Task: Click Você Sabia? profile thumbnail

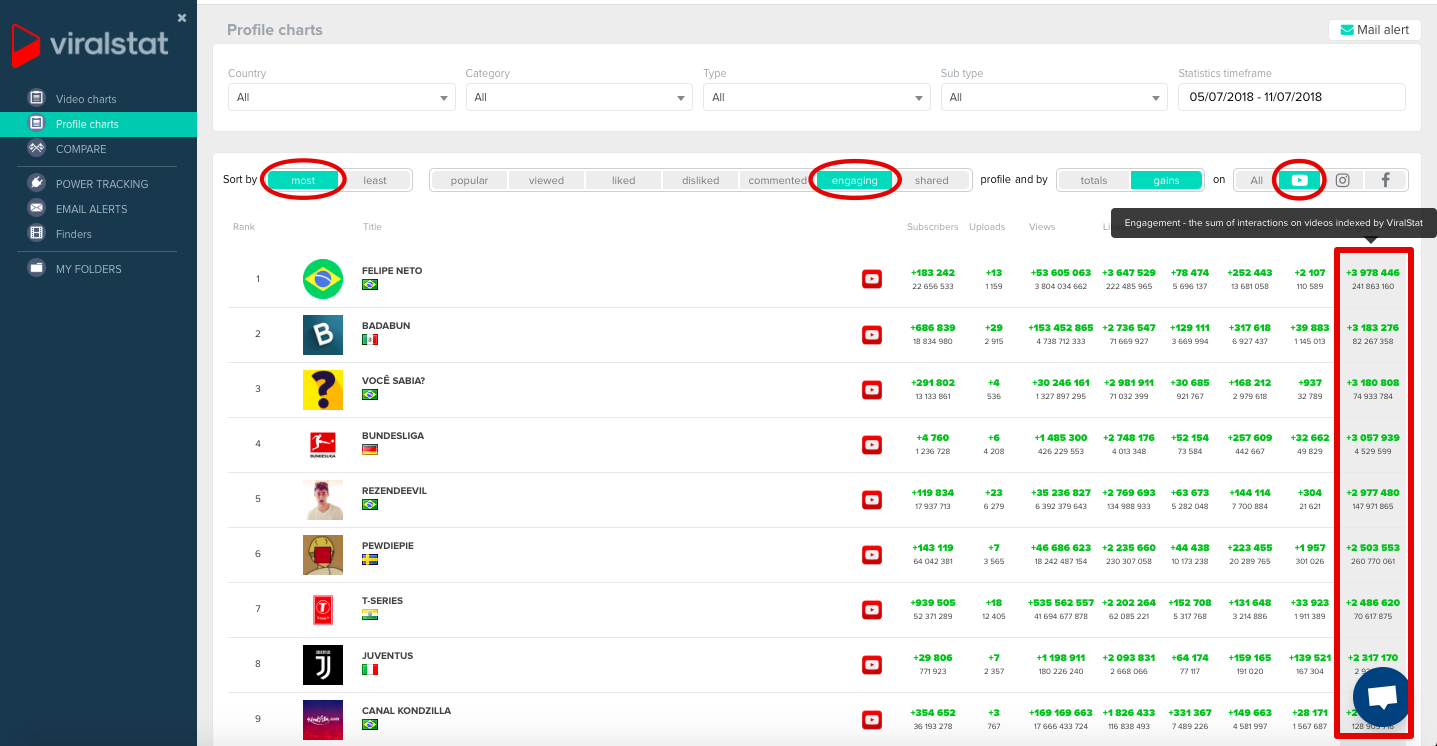Action: click(x=323, y=389)
